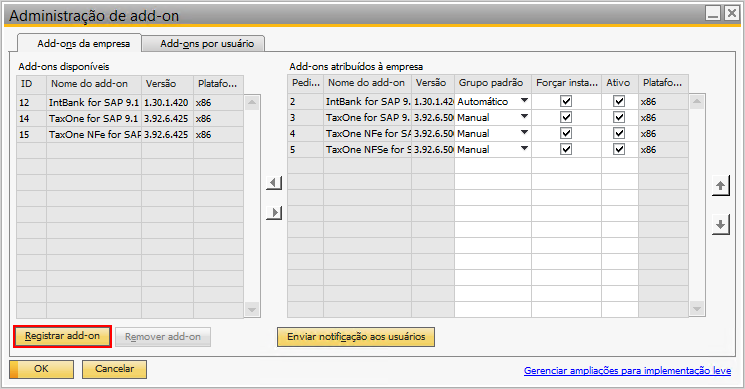The image size is (745, 389).
Task: Select available add-on TaxOne NFe ID 15
Action: [94, 135]
